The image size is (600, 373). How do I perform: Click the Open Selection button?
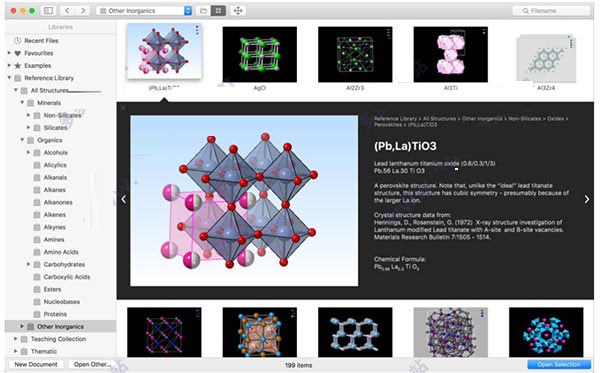coord(559,365)
